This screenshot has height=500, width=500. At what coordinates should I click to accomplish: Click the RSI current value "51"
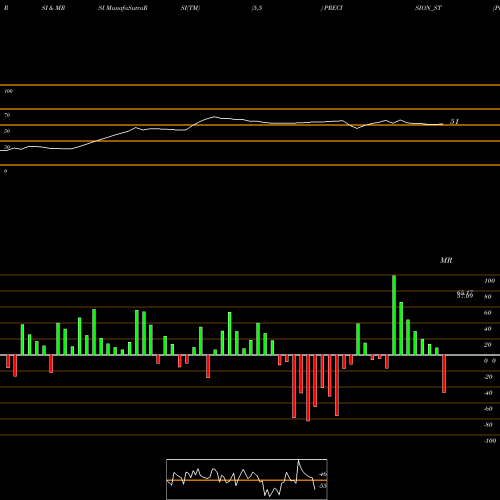click(455, 122)
